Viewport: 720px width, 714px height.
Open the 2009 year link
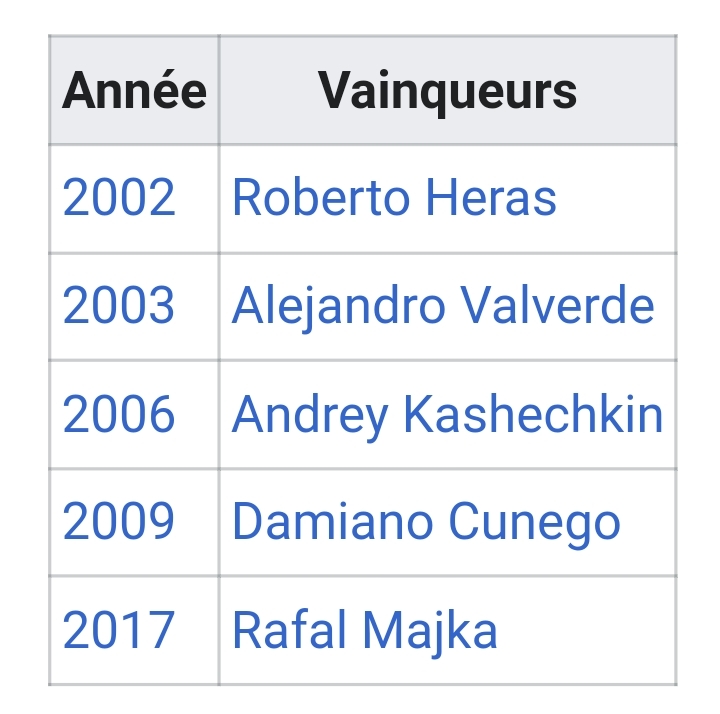tap(119, 522)
